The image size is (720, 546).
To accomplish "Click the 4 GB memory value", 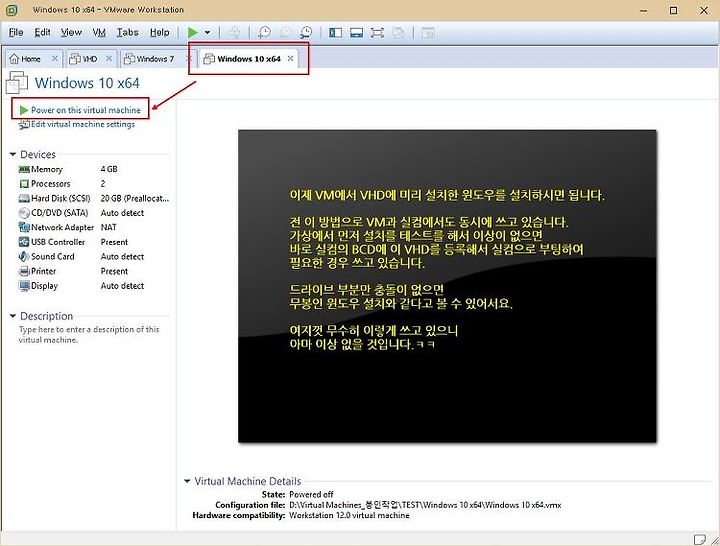I will (109, 169).
